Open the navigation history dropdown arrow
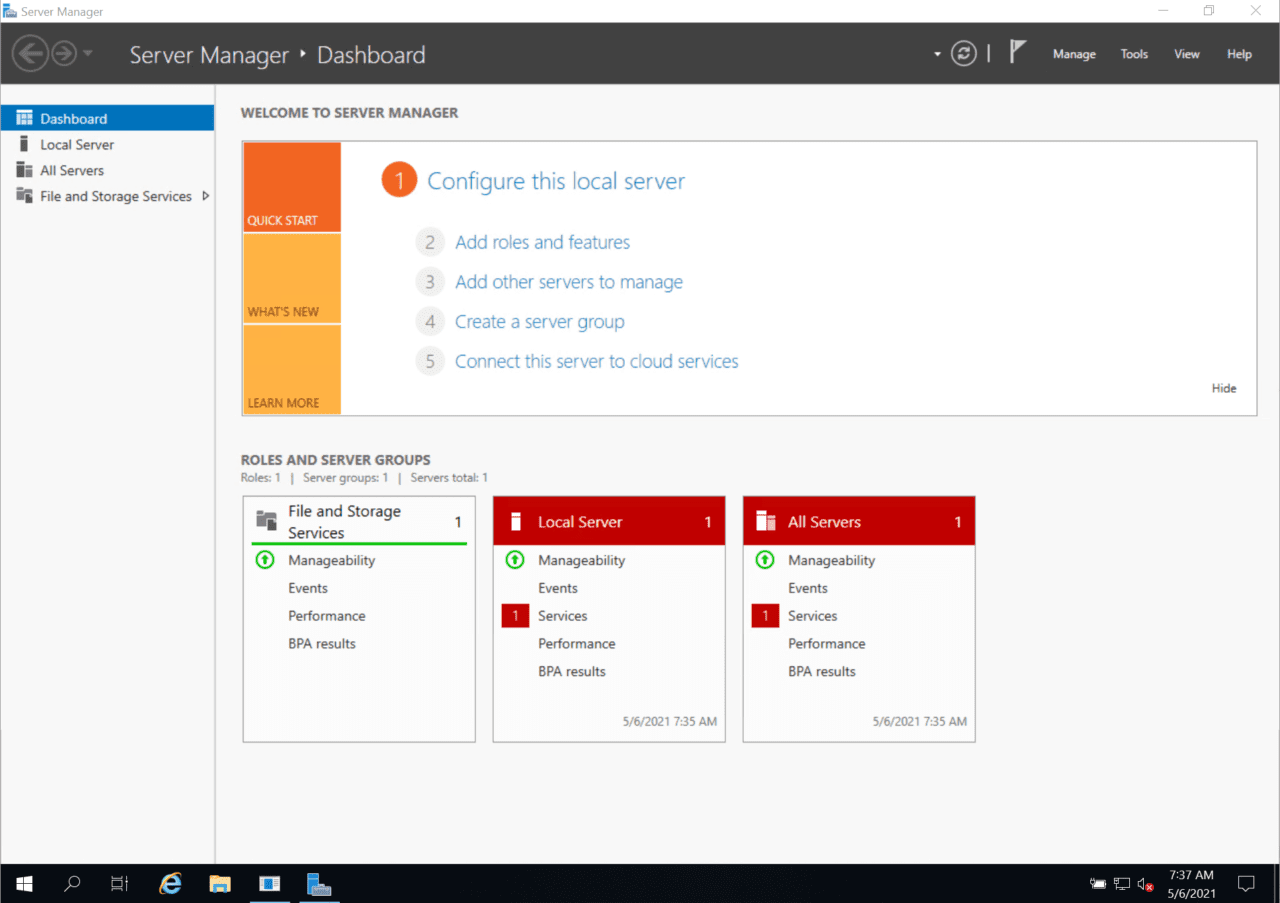 coord(88,53)
